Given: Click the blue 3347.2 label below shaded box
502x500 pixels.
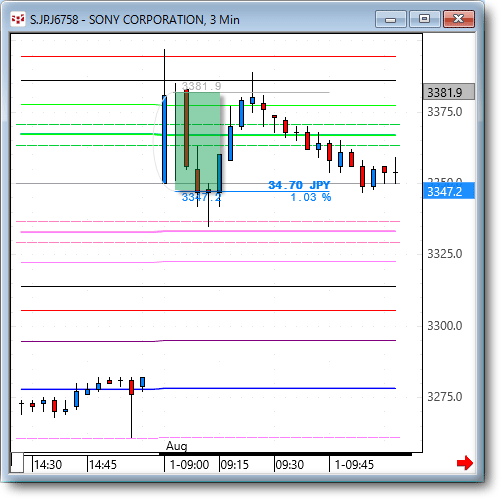Looking at the screenshot, I should pyautogui.click(x=201, y=197).
